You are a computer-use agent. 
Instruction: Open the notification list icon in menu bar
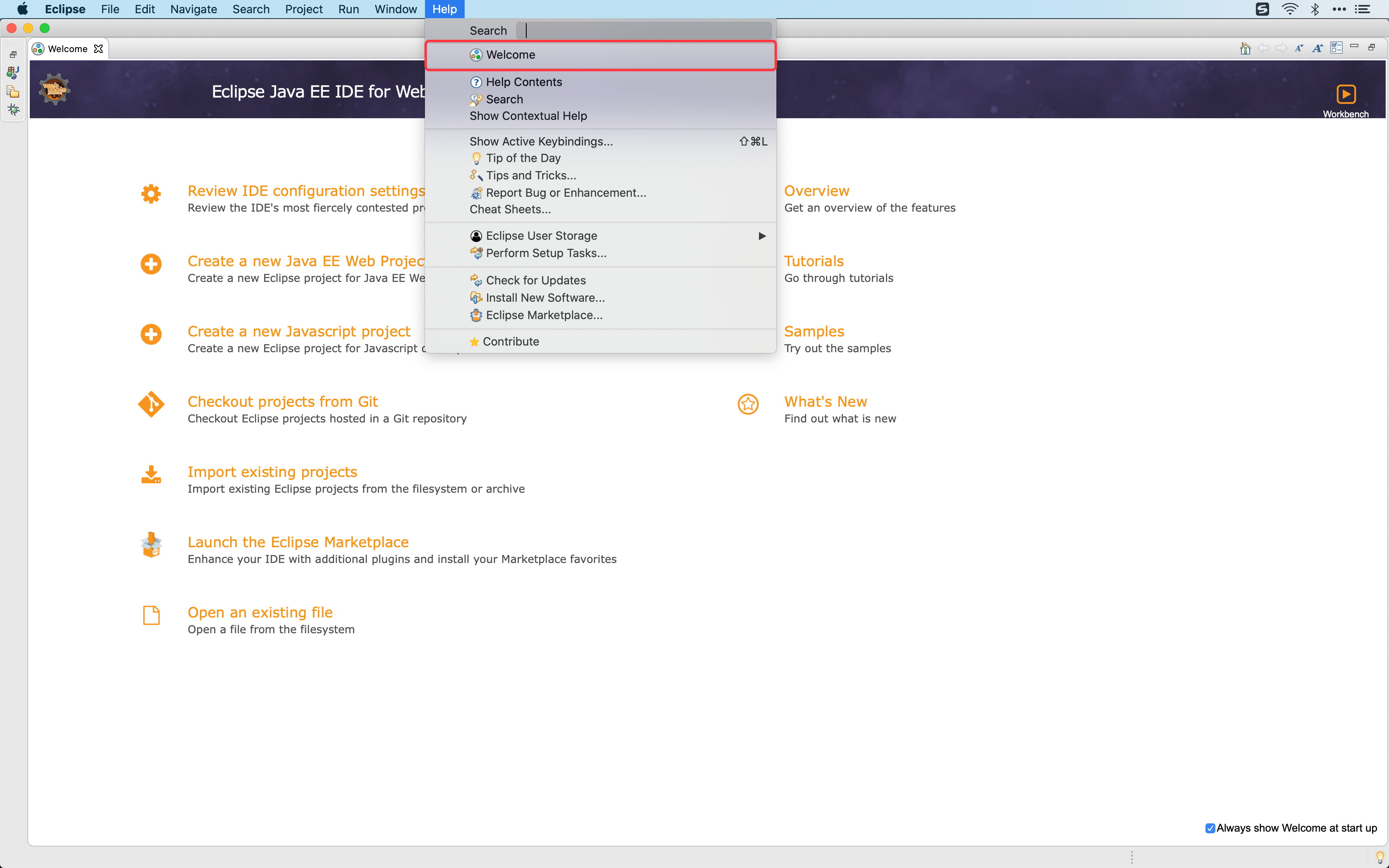pos(1363,9)
